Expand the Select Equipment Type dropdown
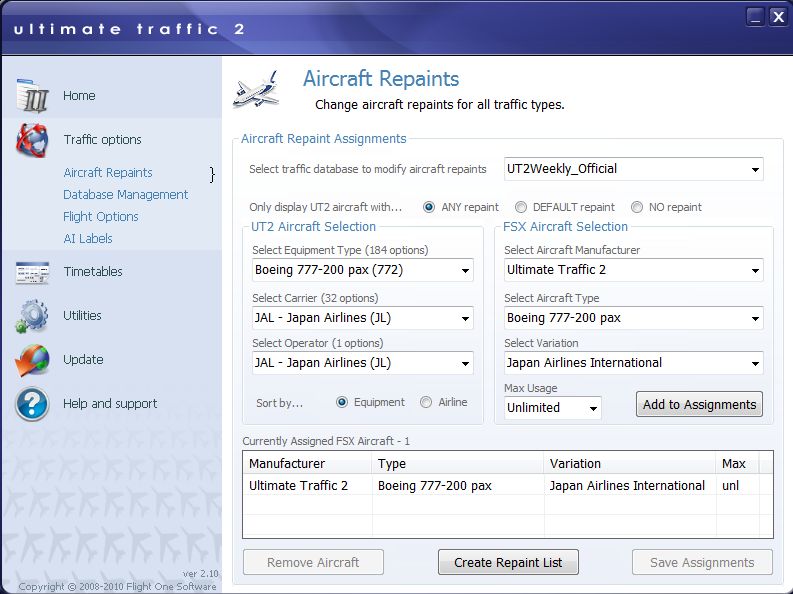The image size is (793, 594). [x=363, y=270]
